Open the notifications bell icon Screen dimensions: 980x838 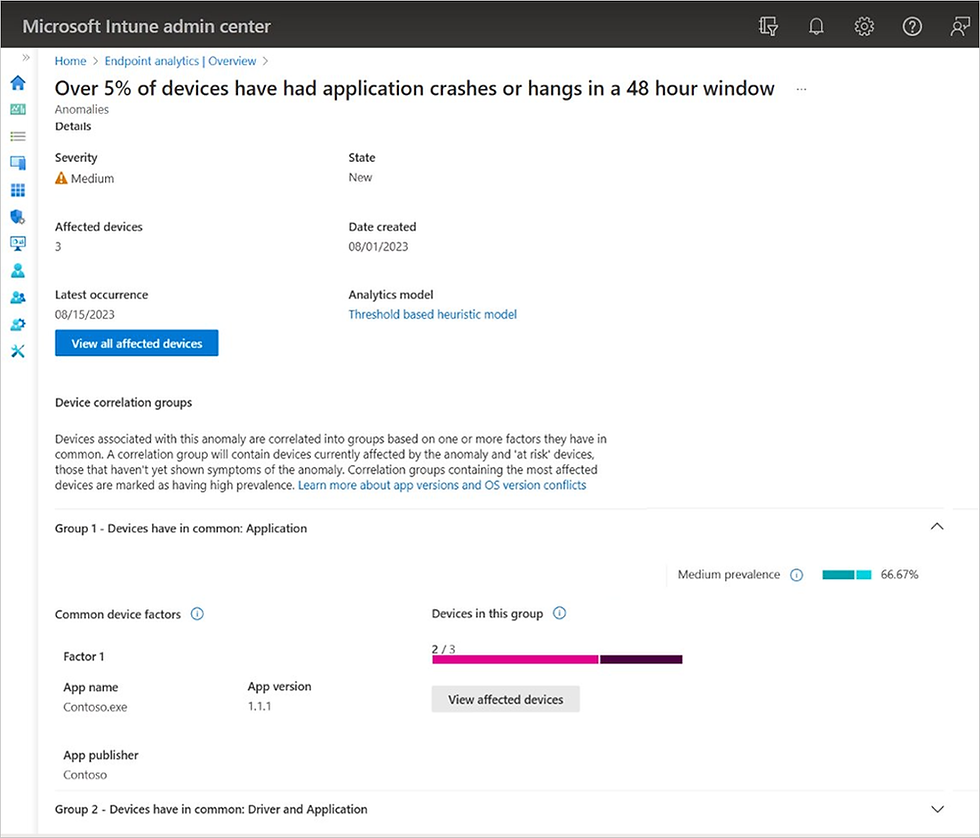(816, 26)
